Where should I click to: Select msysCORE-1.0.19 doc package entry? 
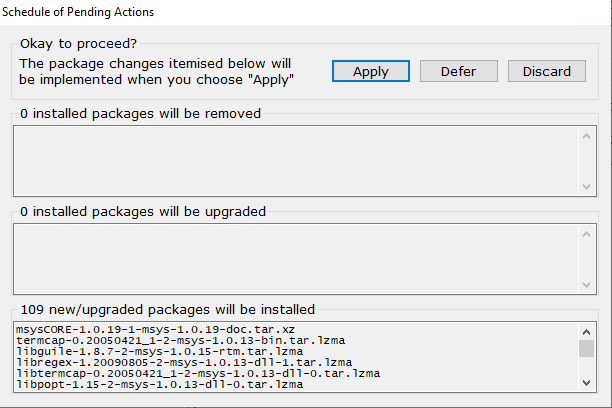155,330
